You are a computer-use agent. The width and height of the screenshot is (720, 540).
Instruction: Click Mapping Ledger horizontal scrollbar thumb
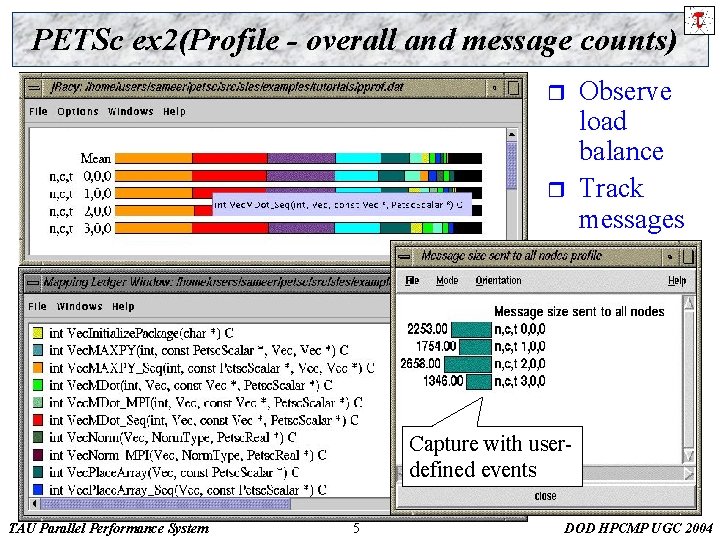tap(165, 504)
